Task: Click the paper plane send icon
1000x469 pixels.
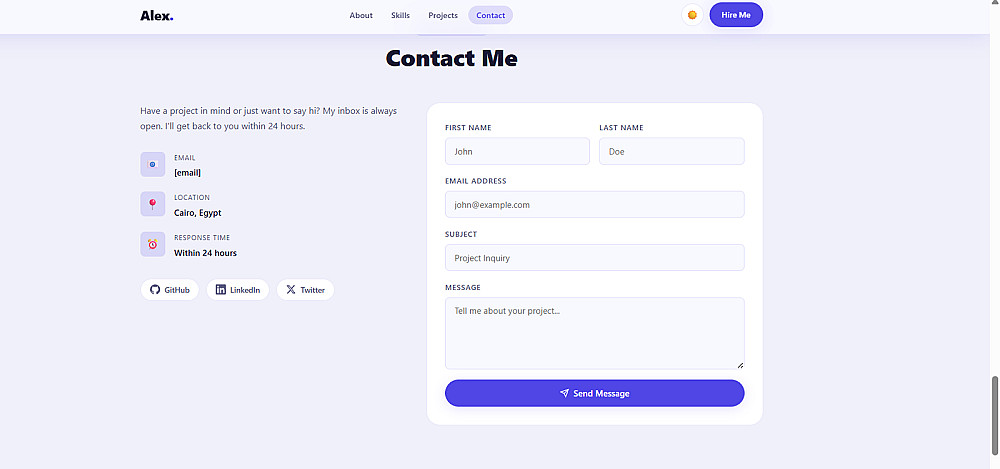Action: point(564,393)
